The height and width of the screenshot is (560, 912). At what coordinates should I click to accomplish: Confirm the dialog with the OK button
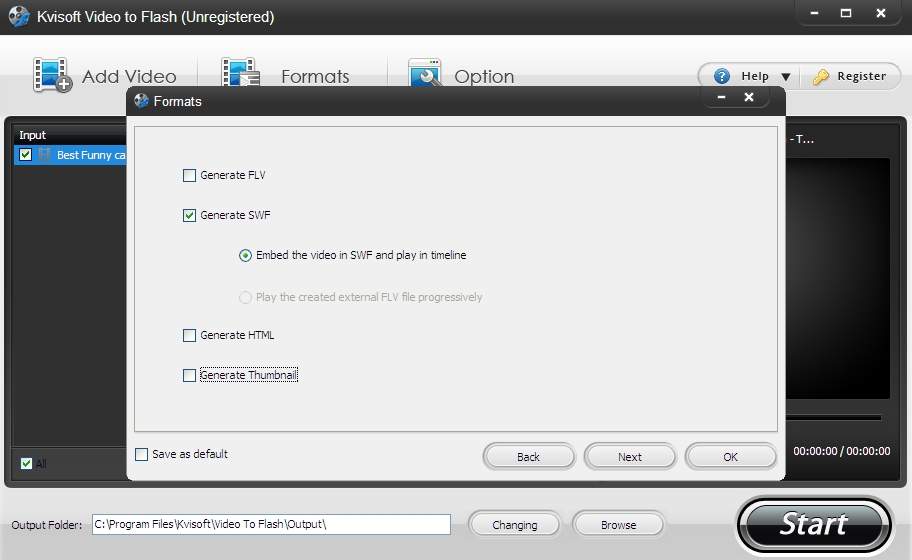[x=730, y=456]
